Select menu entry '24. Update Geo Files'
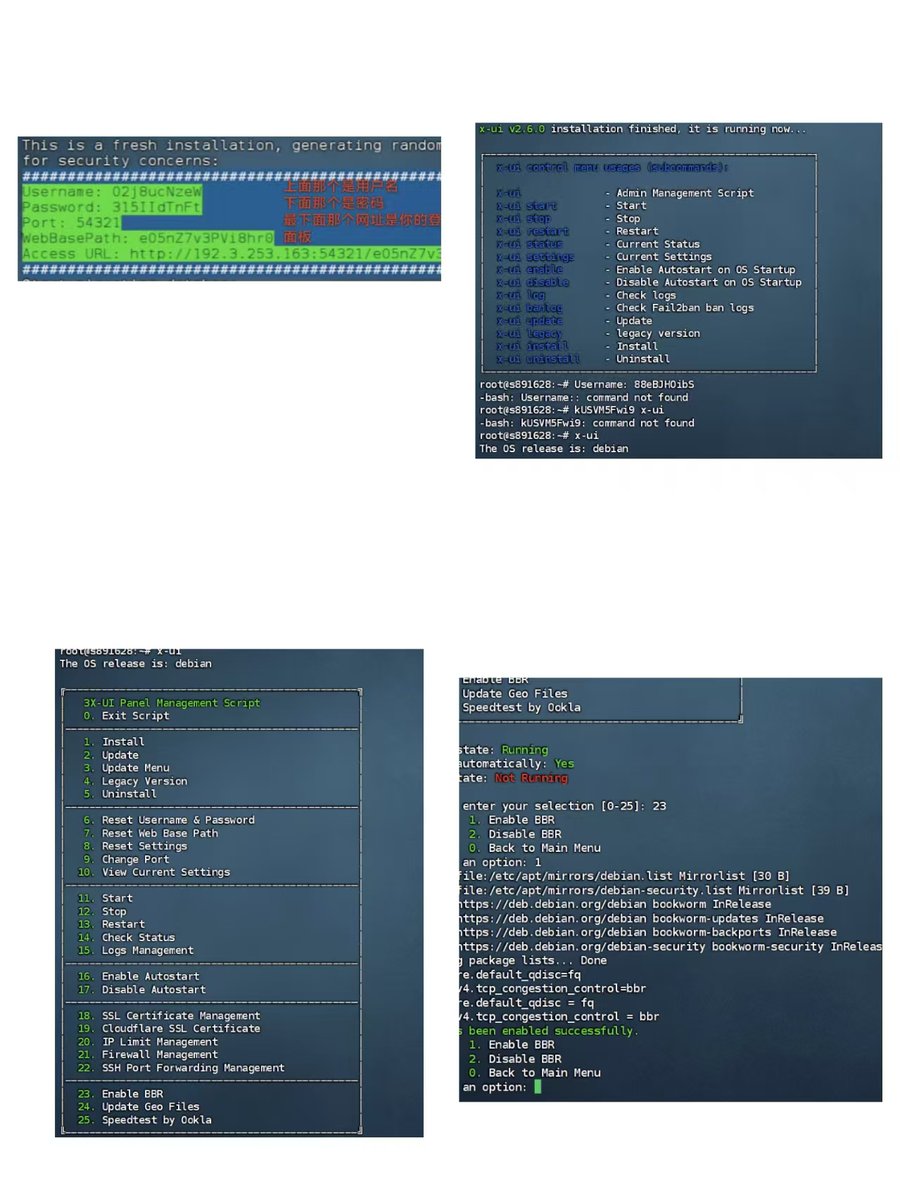 139,1107
